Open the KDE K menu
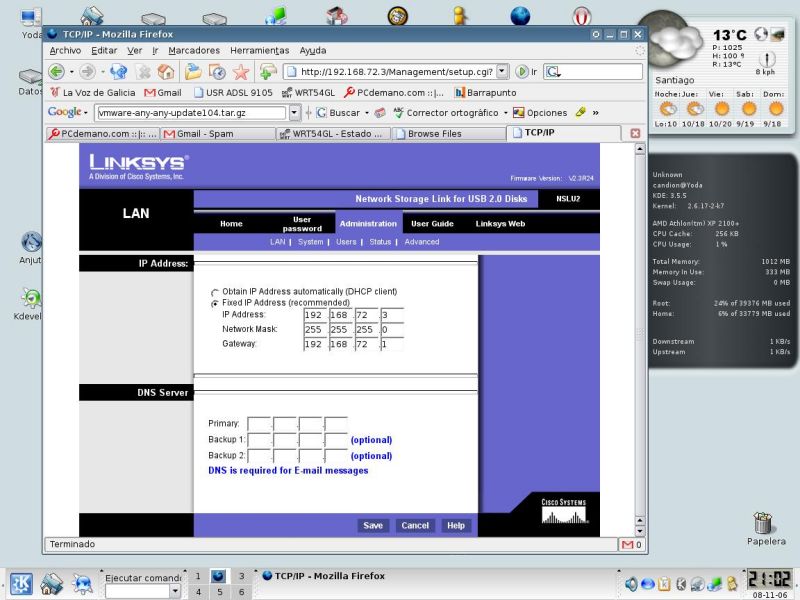This screenshot has height=600, width=800. [x=21, y=584]
